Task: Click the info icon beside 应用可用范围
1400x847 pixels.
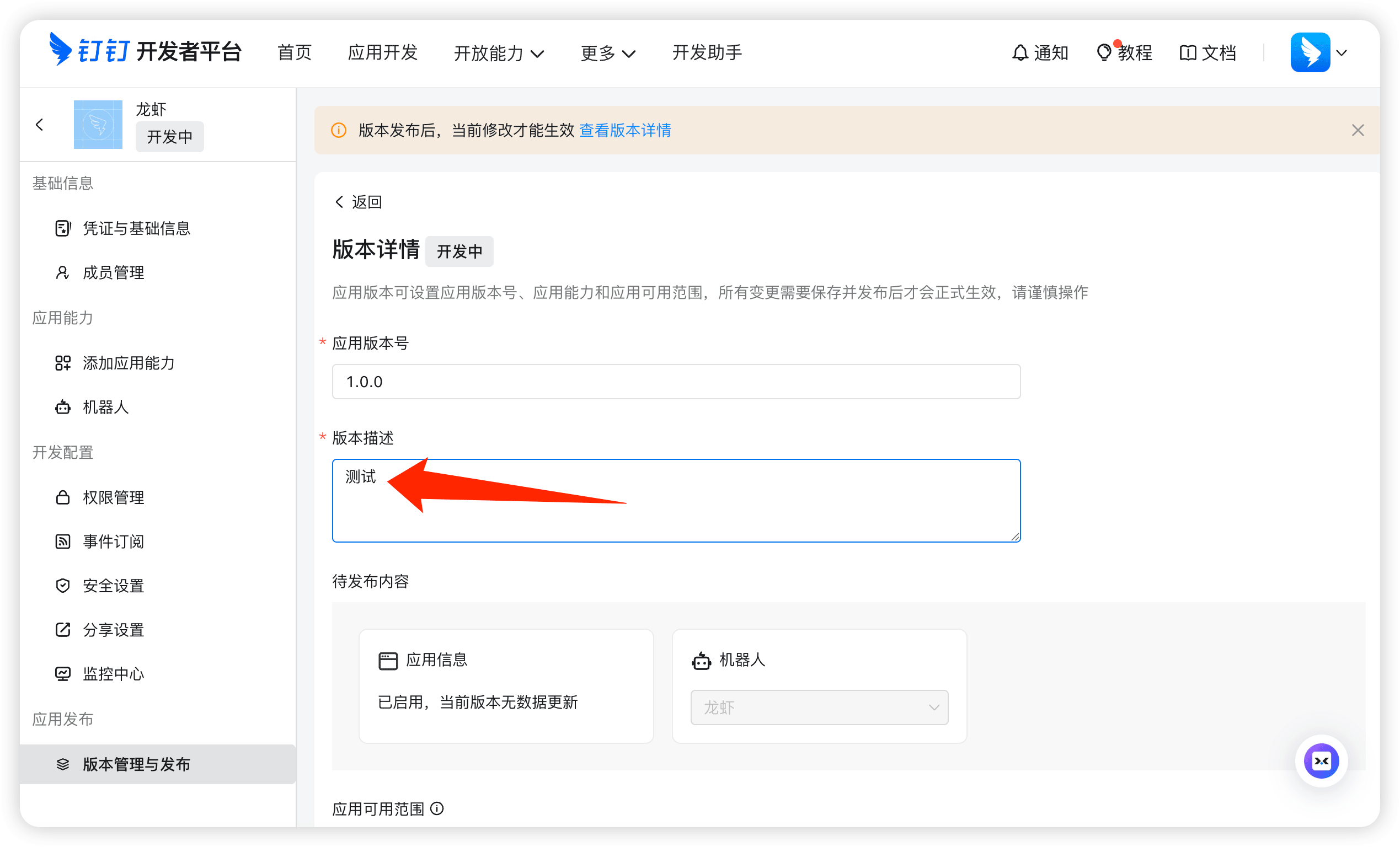Action: 437,808
